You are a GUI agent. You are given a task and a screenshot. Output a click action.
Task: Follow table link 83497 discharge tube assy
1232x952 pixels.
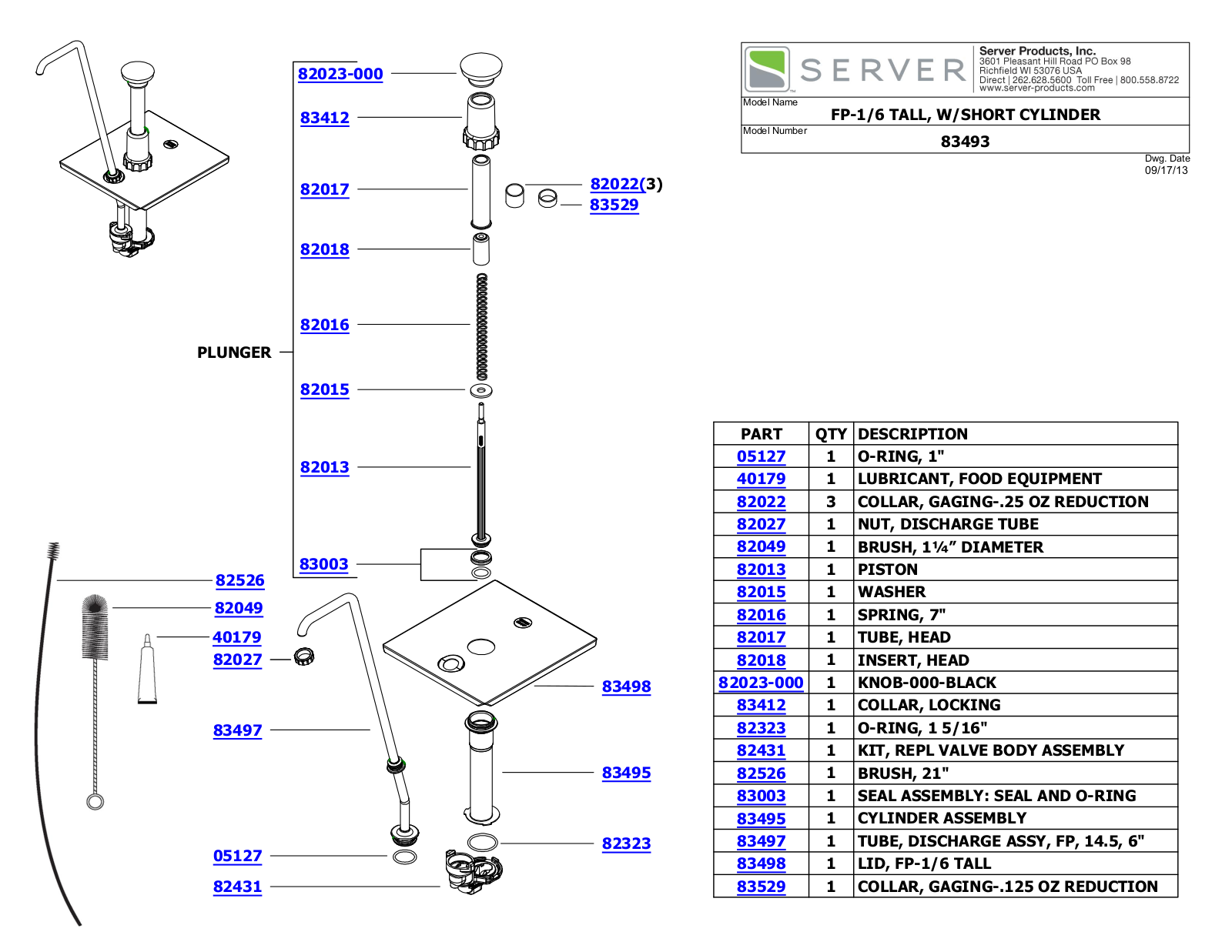(x=762, y=841)
